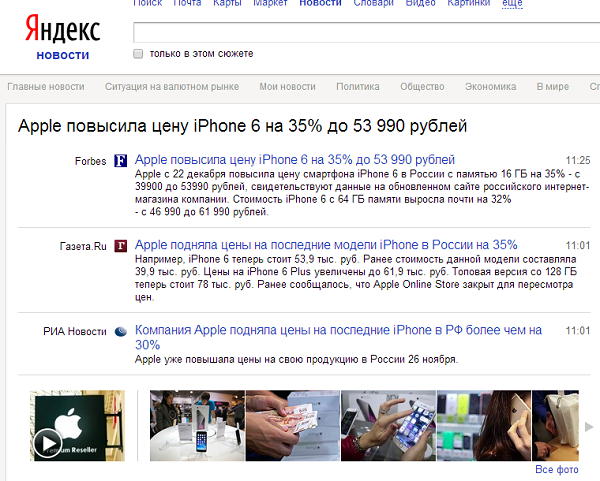Play the Apple Premium Reseller video
600x481 pixels.
pos(47,443)
